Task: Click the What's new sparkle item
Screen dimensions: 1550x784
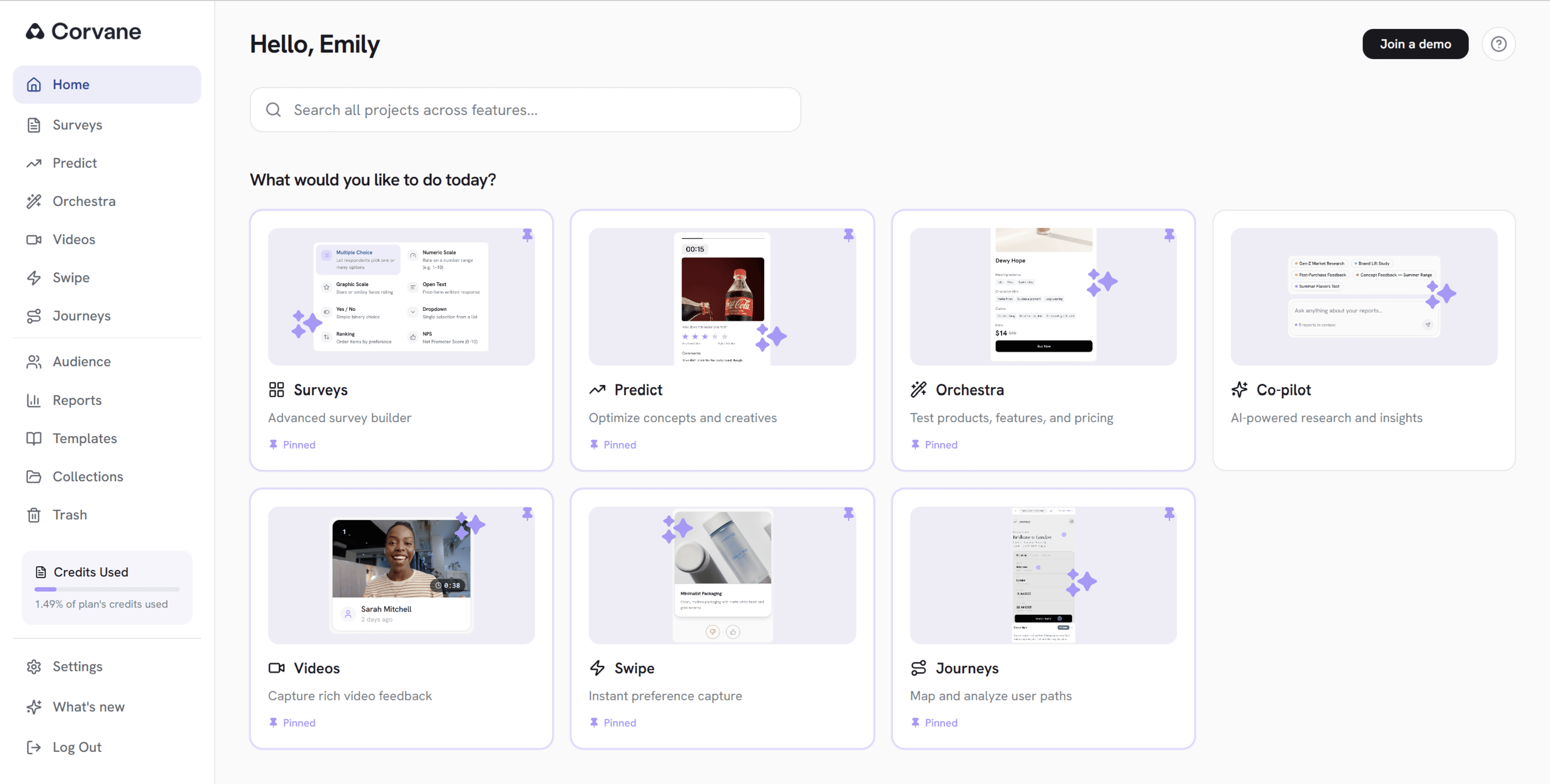Action: 88,706
